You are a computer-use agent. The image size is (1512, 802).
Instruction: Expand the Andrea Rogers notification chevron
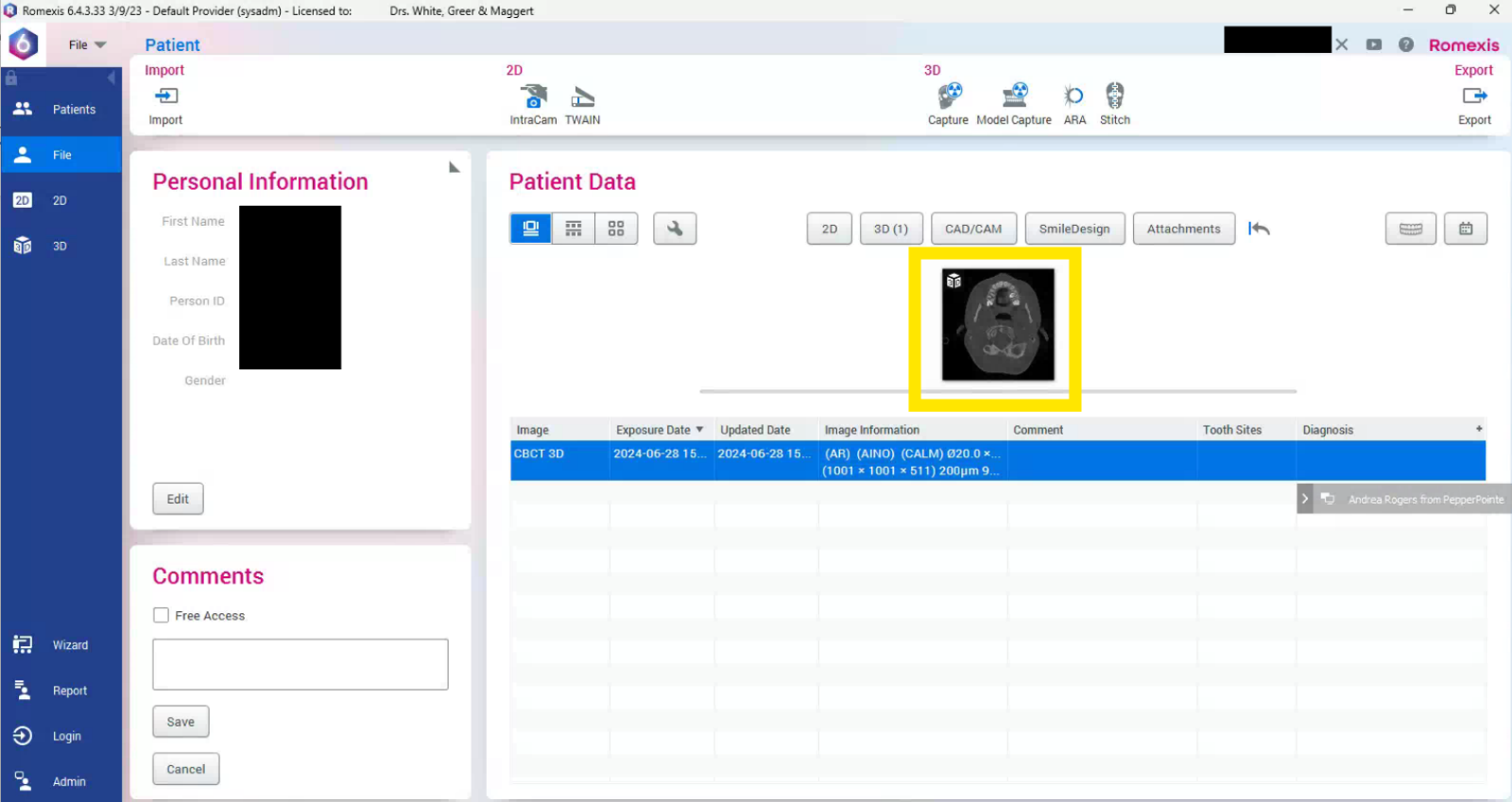(1305, 499)
